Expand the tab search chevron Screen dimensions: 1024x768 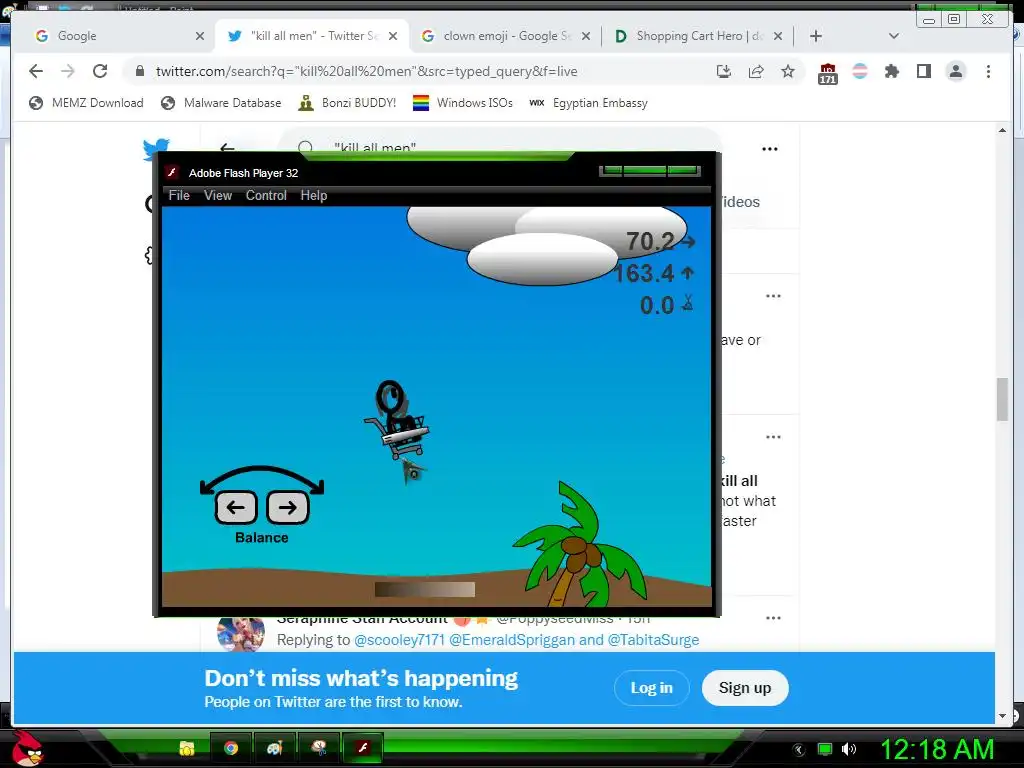pos(894,36)
